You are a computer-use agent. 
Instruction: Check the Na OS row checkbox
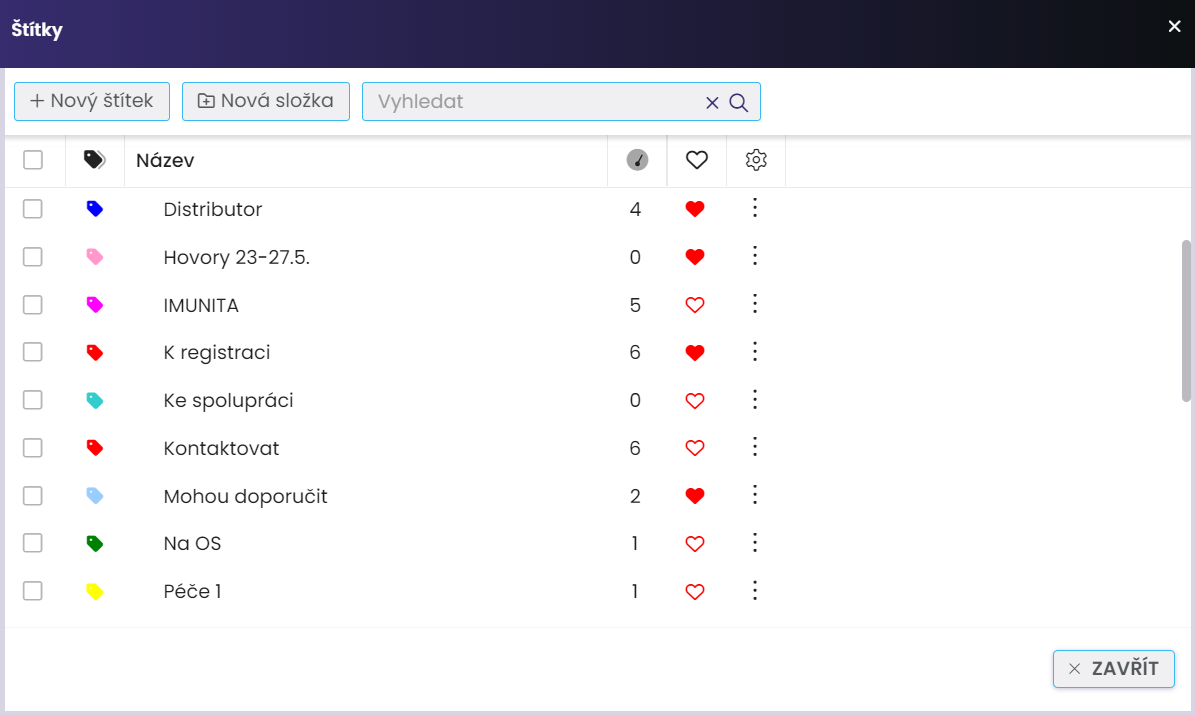33,543
